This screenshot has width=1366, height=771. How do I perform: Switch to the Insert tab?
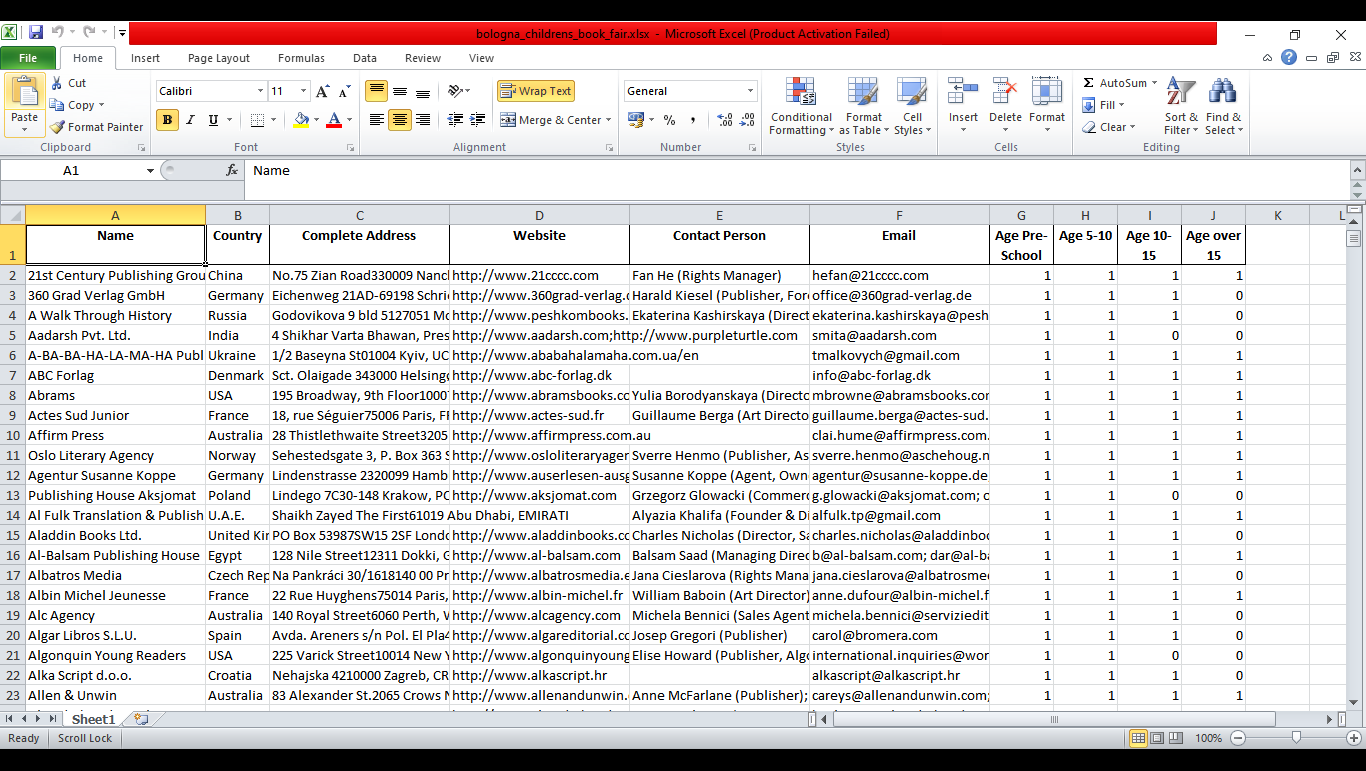pyautogui.click(x=145, y=58)
